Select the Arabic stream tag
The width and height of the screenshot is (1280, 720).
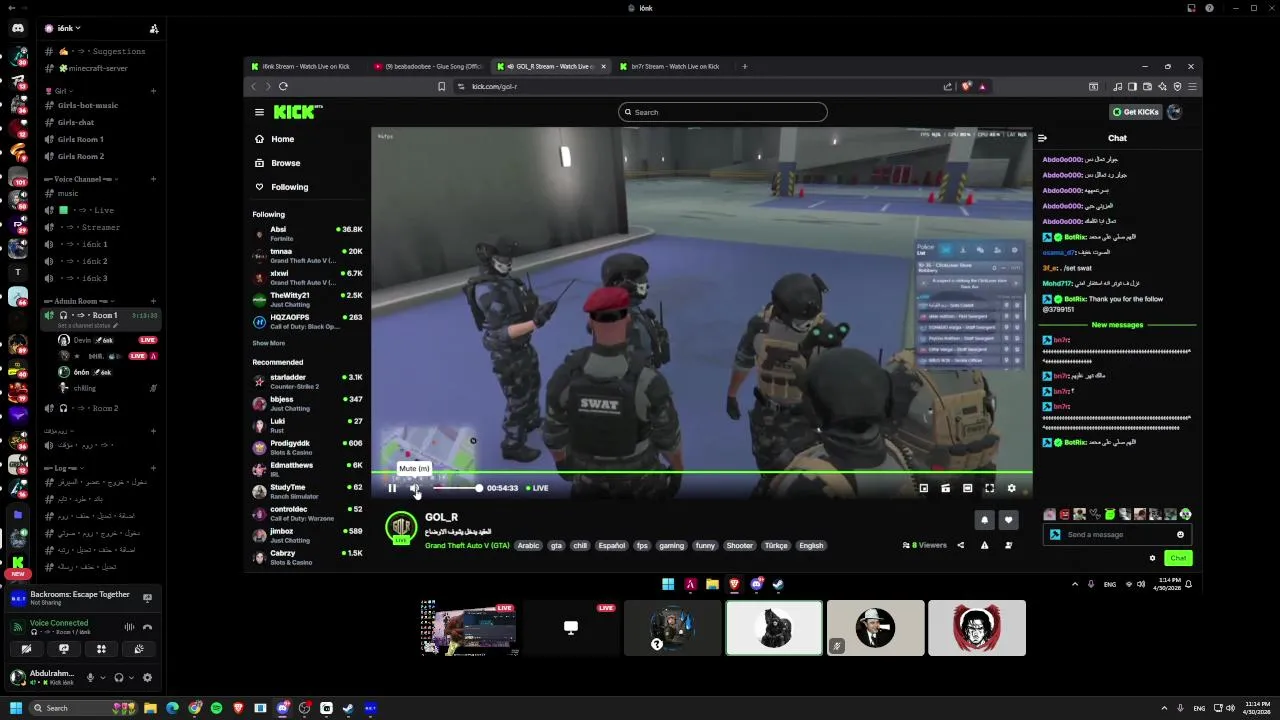pyautogui.click(x=528, y=546)
